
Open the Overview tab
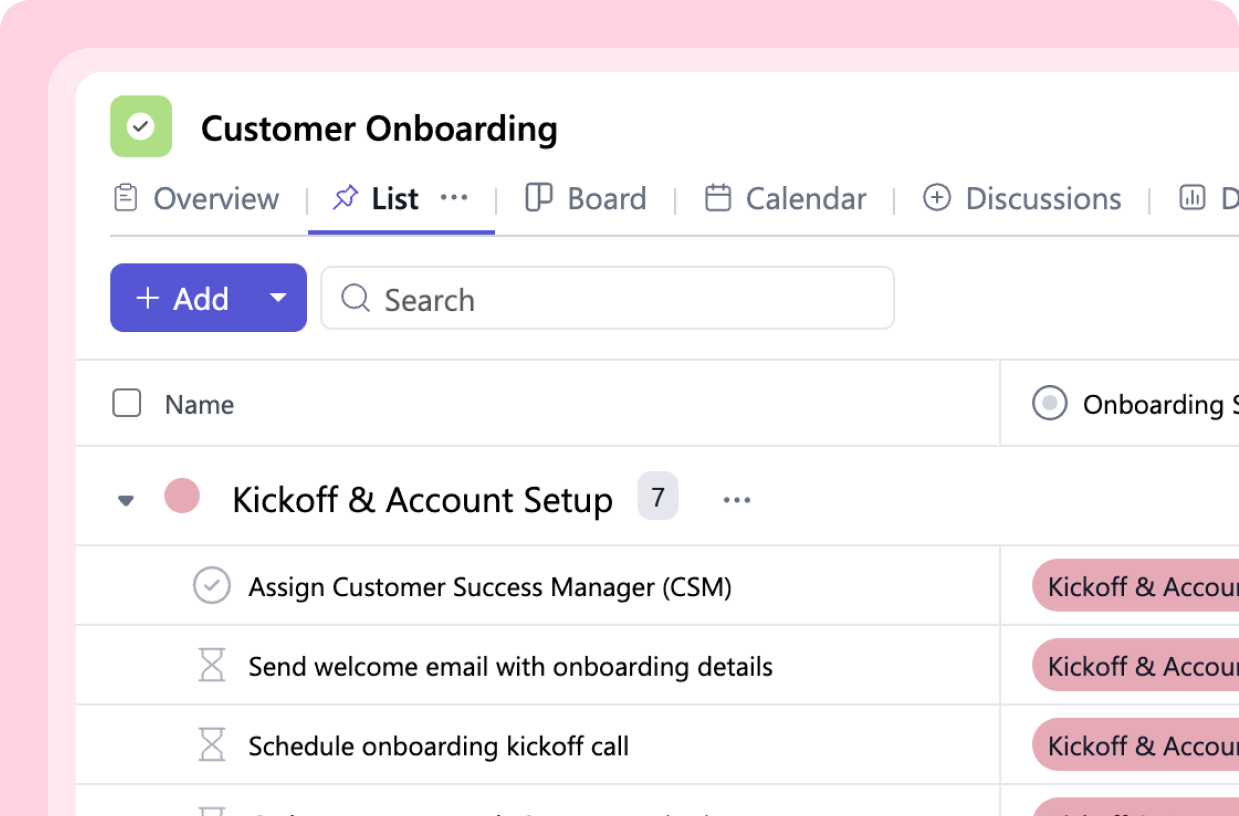(197, 198)
